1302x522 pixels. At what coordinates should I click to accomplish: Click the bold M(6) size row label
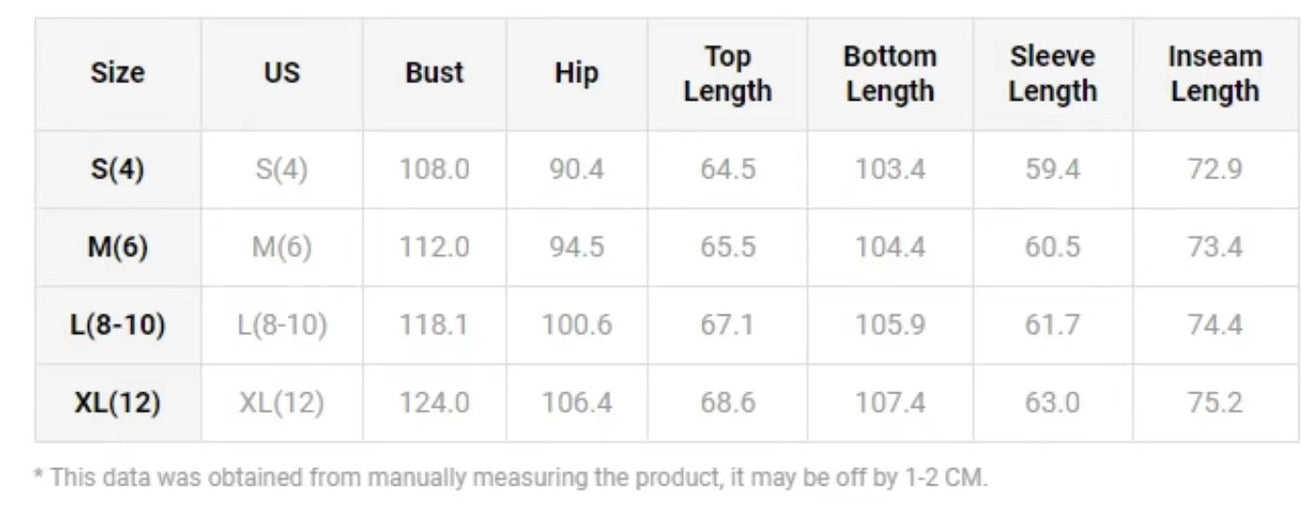(118, 247)
